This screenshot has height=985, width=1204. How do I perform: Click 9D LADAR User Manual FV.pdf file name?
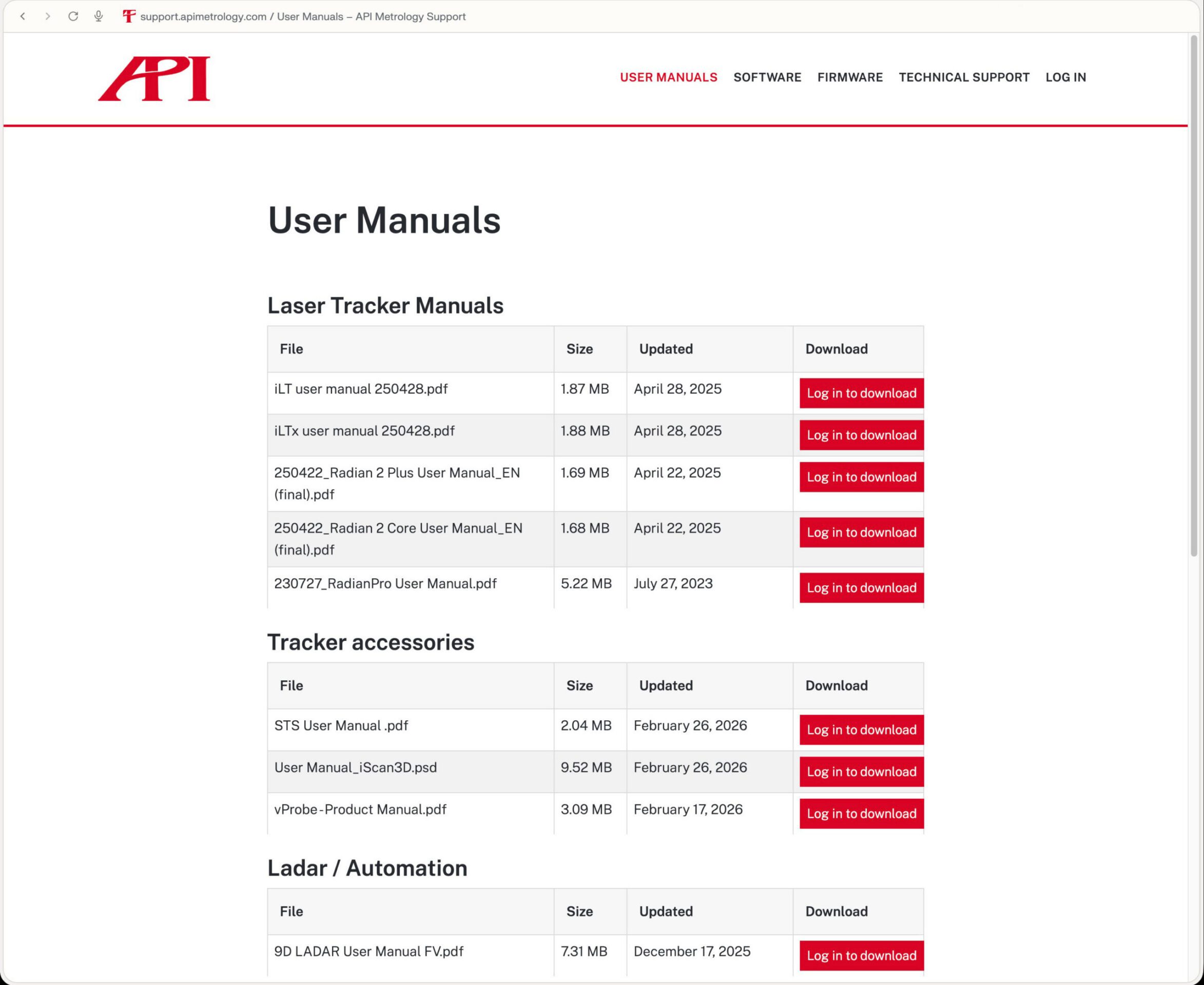tap(368, 952)
